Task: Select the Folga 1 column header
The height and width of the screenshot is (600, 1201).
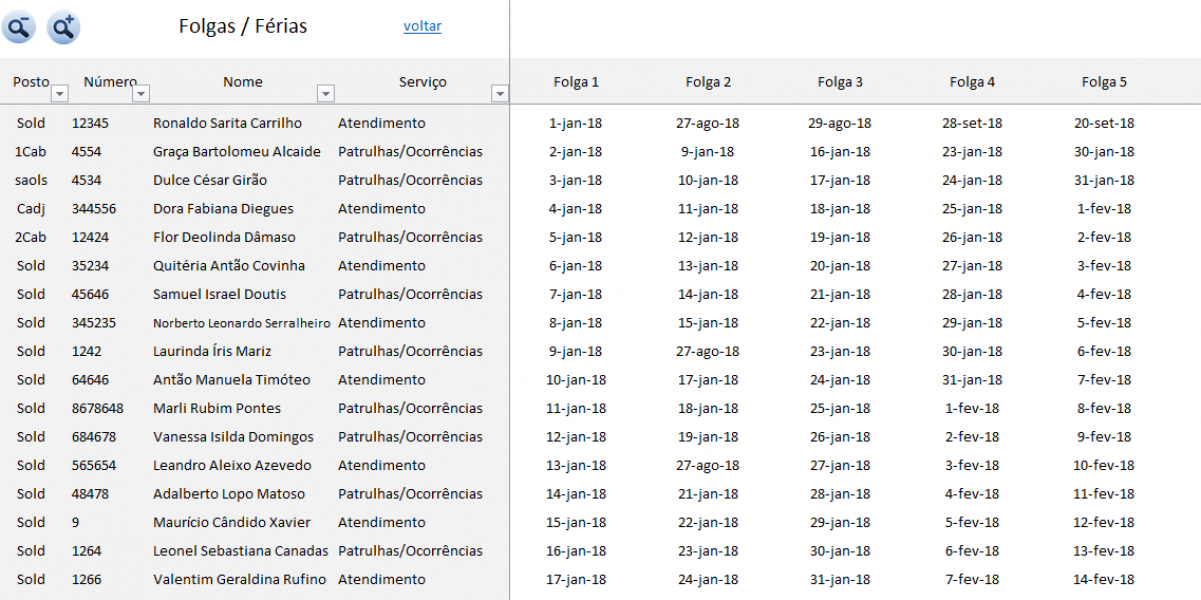Action: pos(576,82)
